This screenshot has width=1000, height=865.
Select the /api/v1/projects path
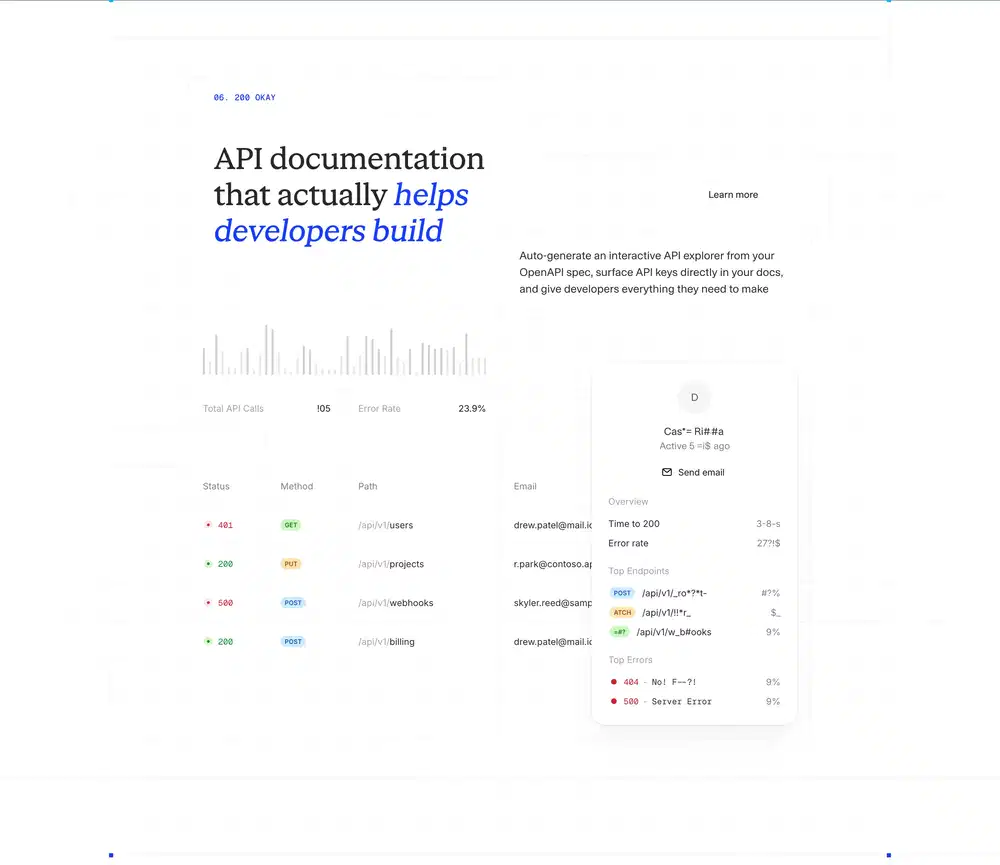click(x=391, y=564)
